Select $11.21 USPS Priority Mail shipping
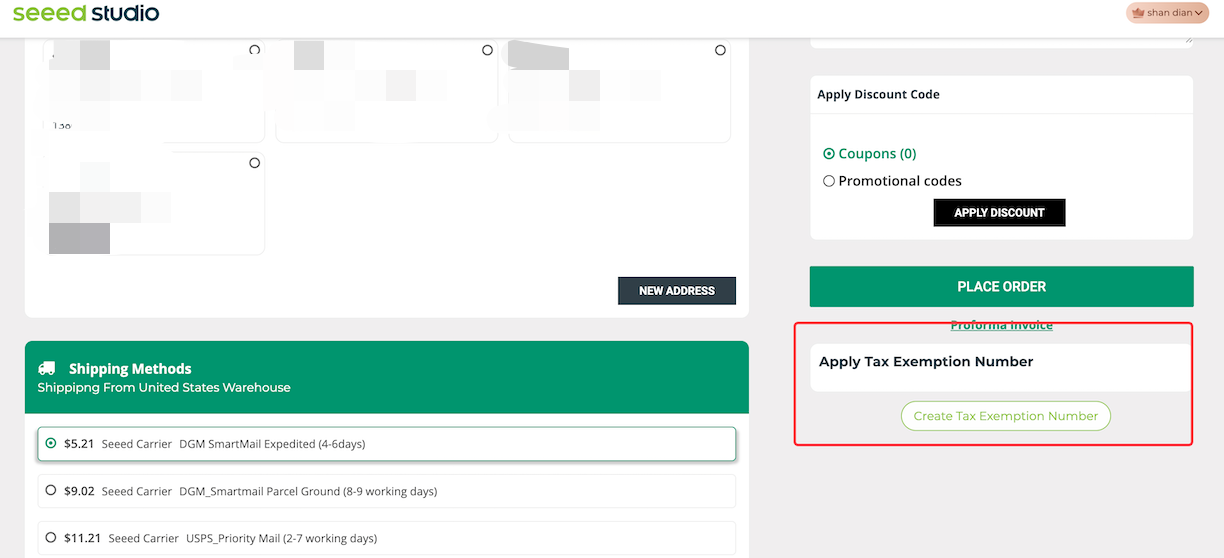Viewport: 1224px width, 558px height. (386, 538)
